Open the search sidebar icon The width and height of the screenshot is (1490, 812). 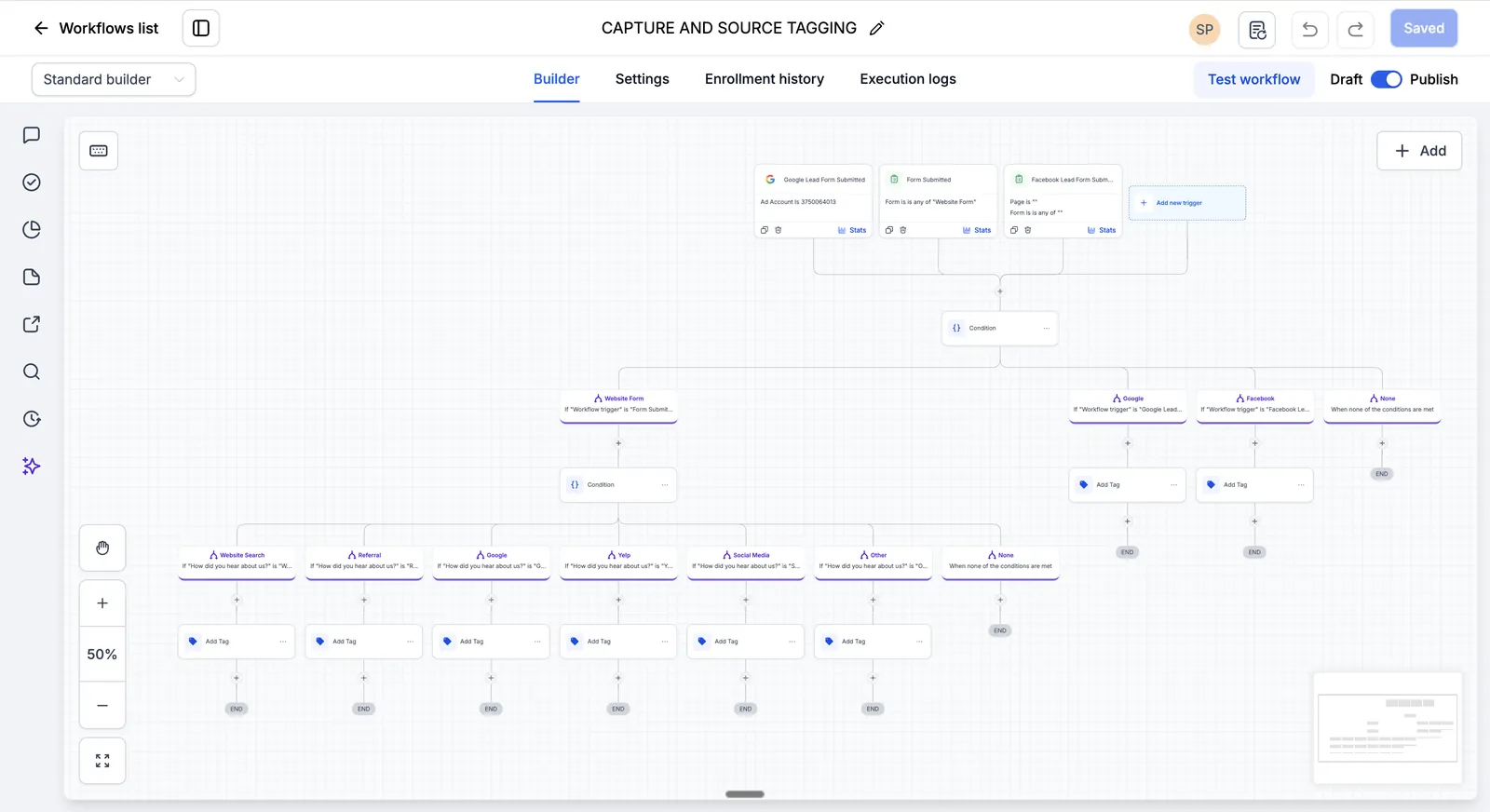click(32, 372)
